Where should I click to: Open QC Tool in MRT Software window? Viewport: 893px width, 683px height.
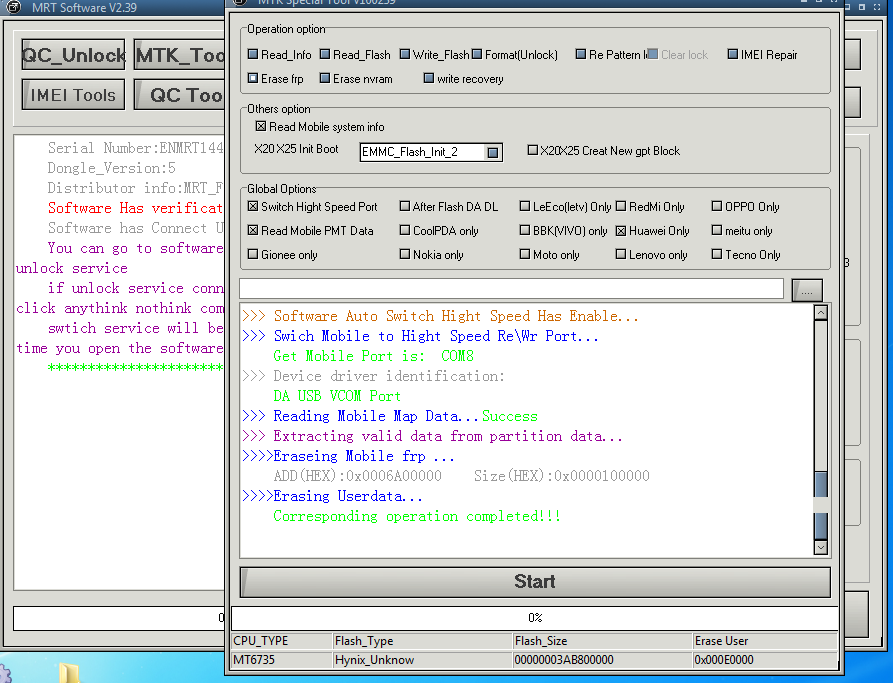click(x=180, y=95)
